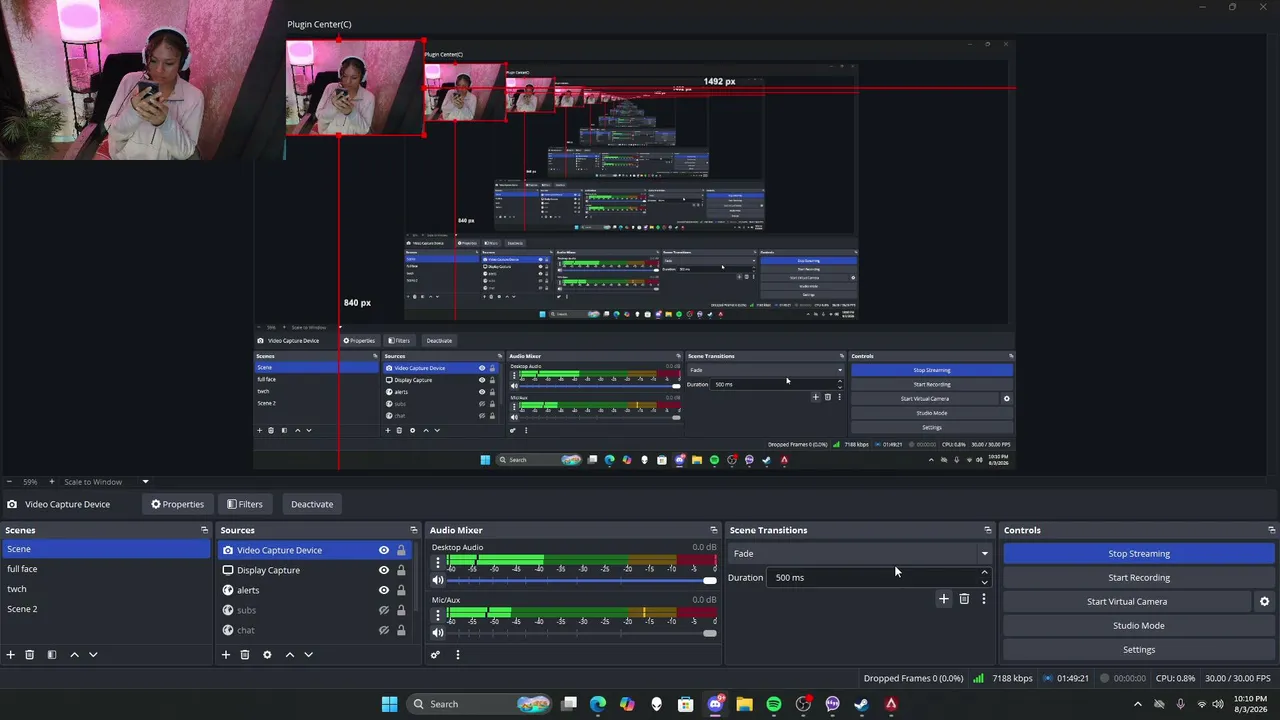Move the source up with the Sources up arrow
The width and height of the screenshot is (1280, 720).
[x=290, y=655]
